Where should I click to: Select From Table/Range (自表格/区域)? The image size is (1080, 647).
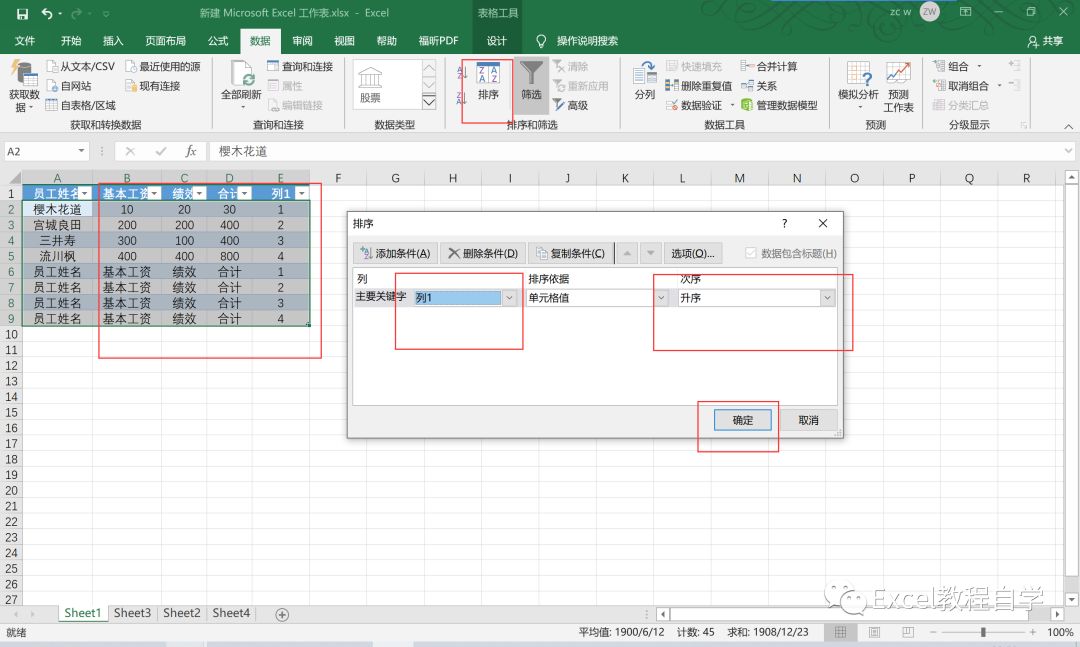[81, 105]
